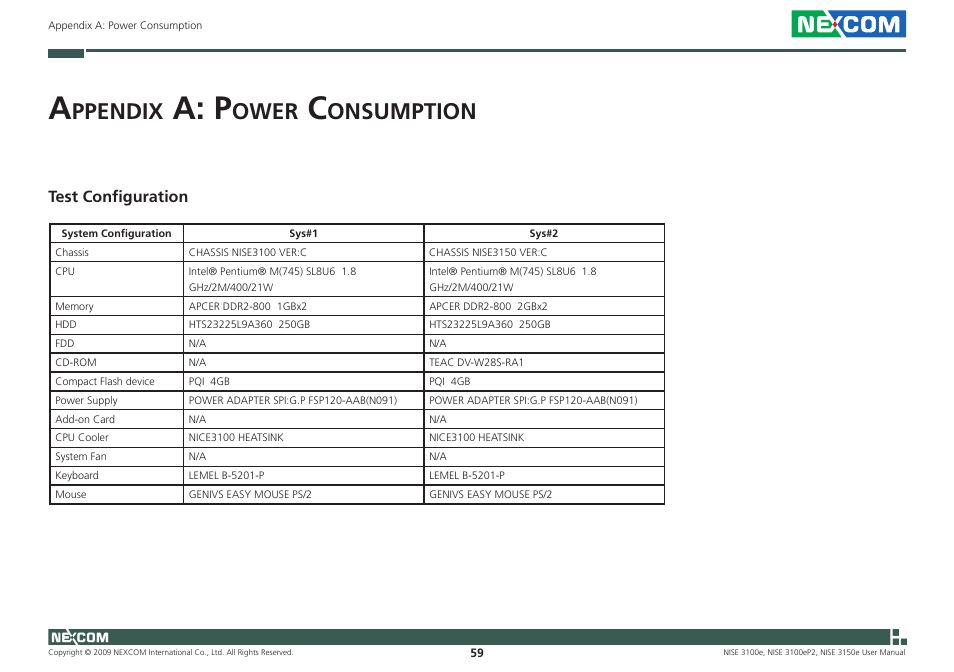954x672 pixels.
Task: Click the TEAC DV-W28S-RA1 CD-ROM cell
Action: click(490, 362)
